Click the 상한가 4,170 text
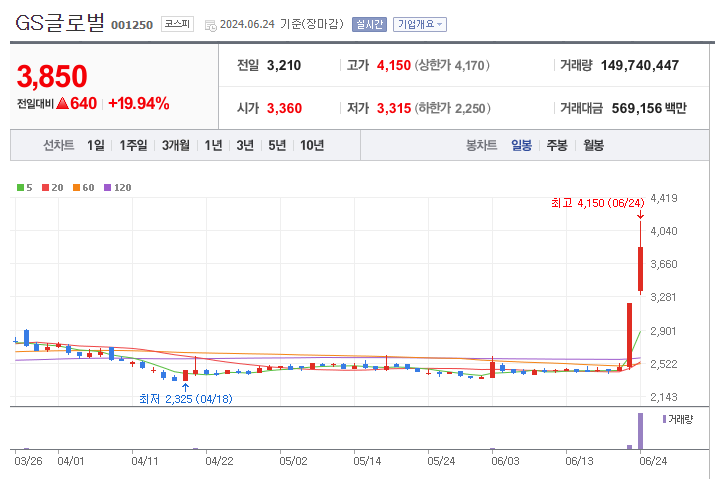Screen dimensions: 715x479 point(452,65)
